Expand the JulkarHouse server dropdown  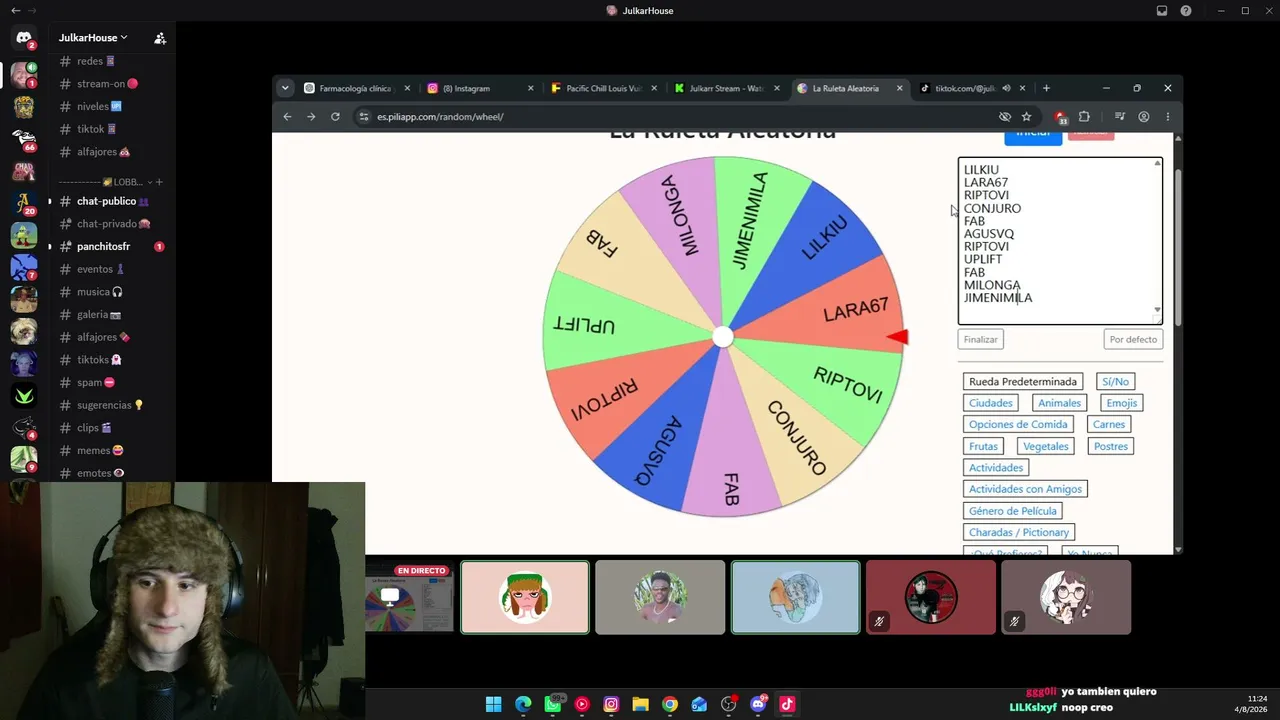click(93, 38)
